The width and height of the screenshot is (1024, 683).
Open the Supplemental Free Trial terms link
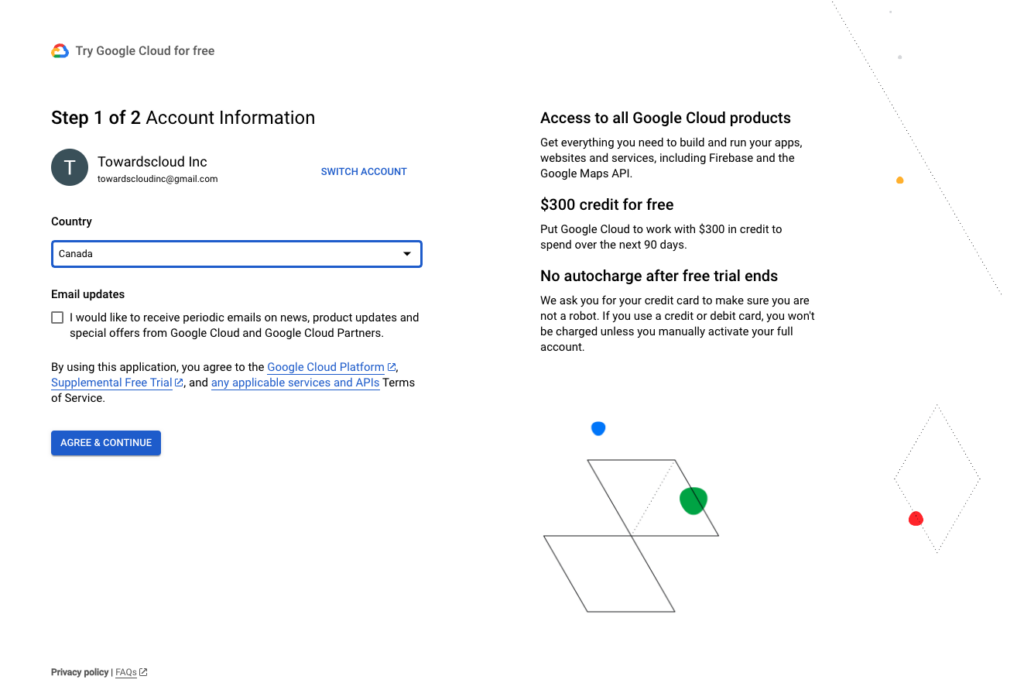[112, 383]
